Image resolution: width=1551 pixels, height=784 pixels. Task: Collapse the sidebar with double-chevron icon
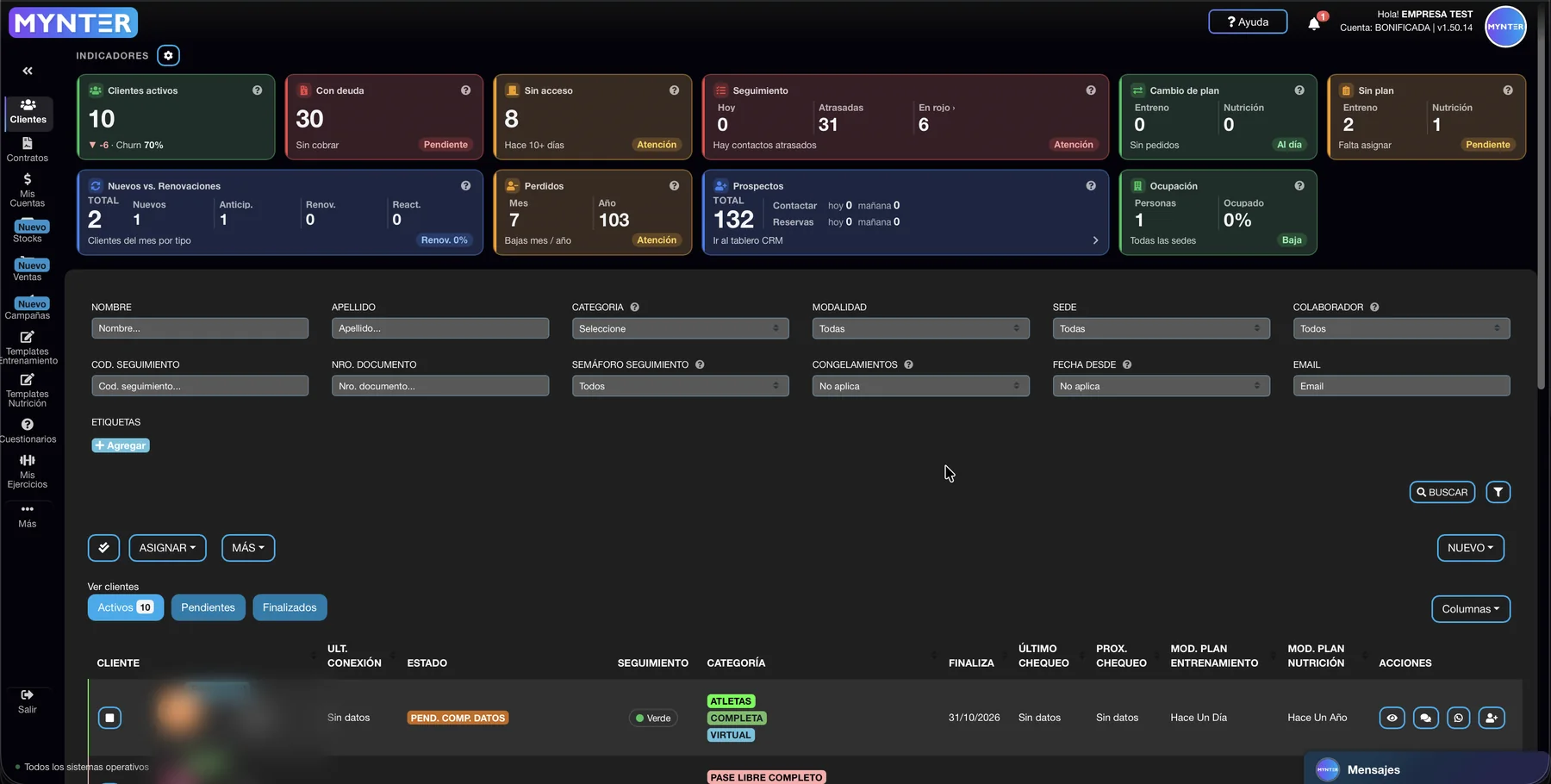pos(28,71)
